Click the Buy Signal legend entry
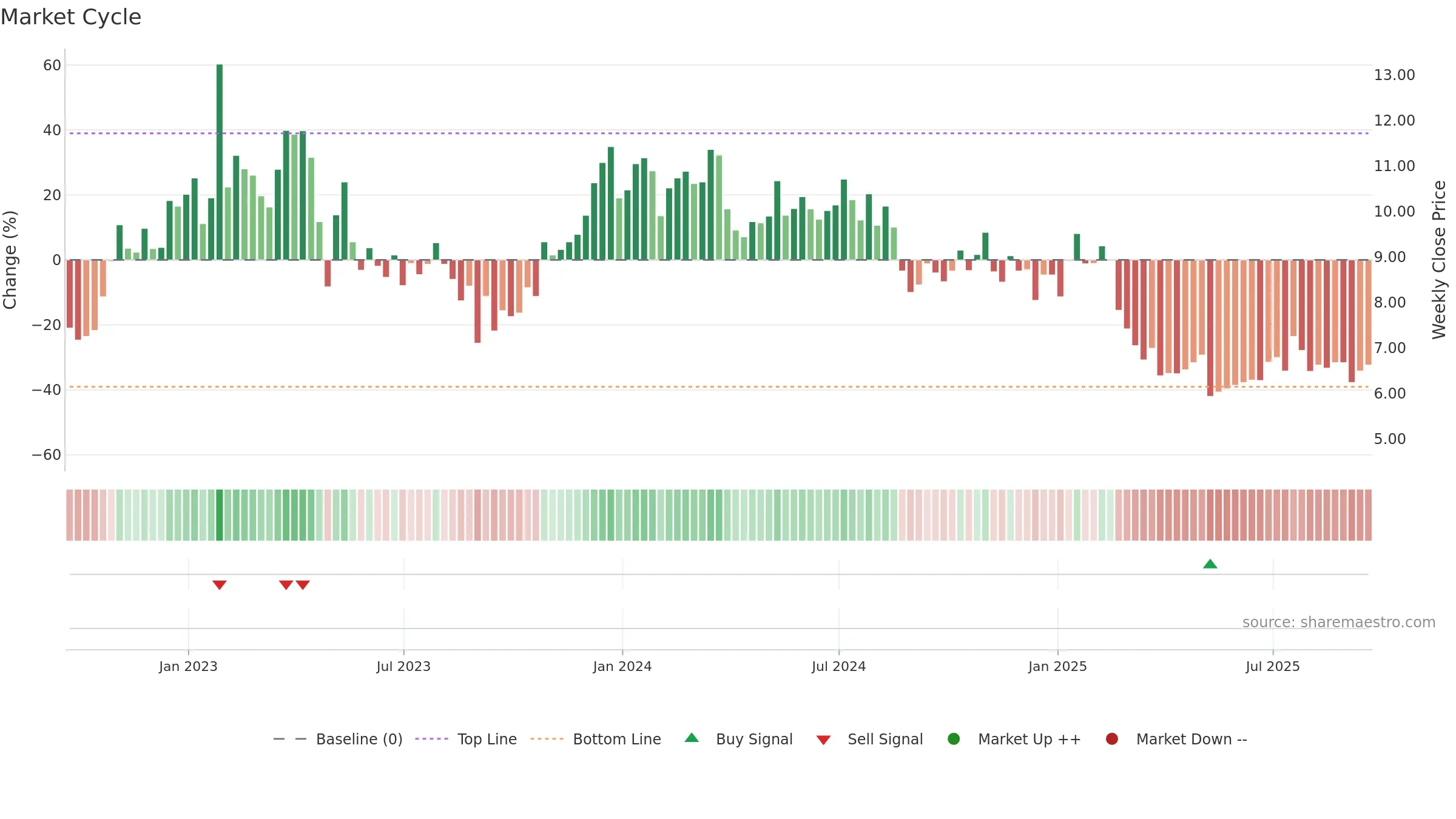Screen dimensions: 1456x819 coord(738,739)
